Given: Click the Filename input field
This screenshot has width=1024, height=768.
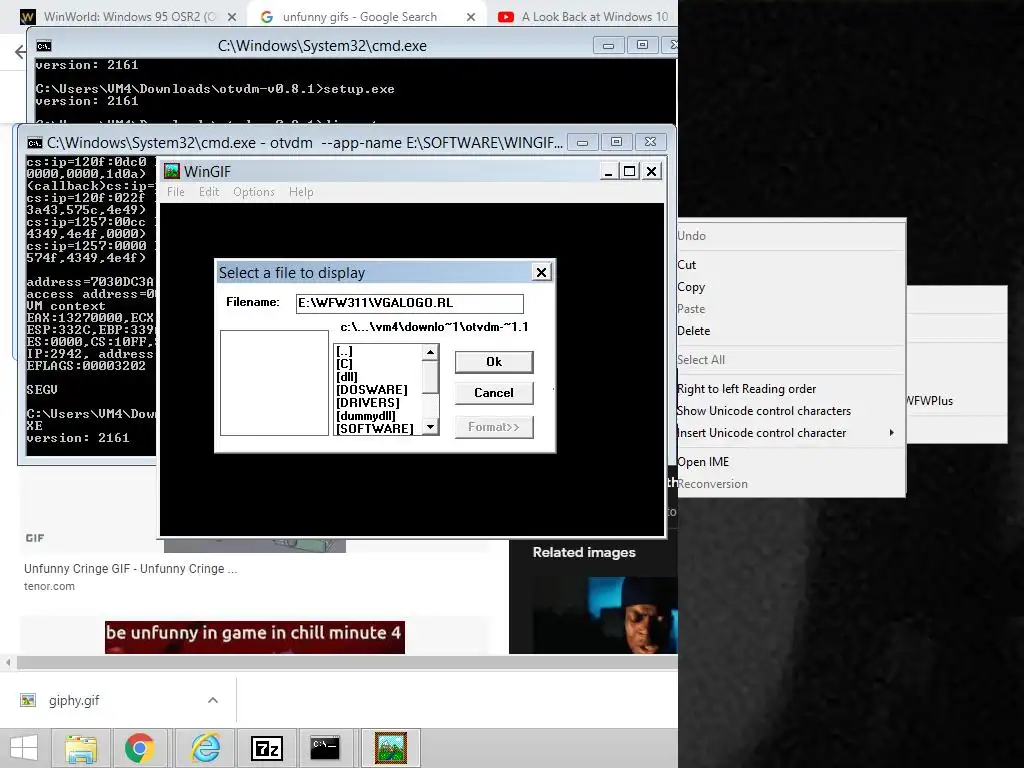Looking at the screenshot, I should [x=409, y=303].
